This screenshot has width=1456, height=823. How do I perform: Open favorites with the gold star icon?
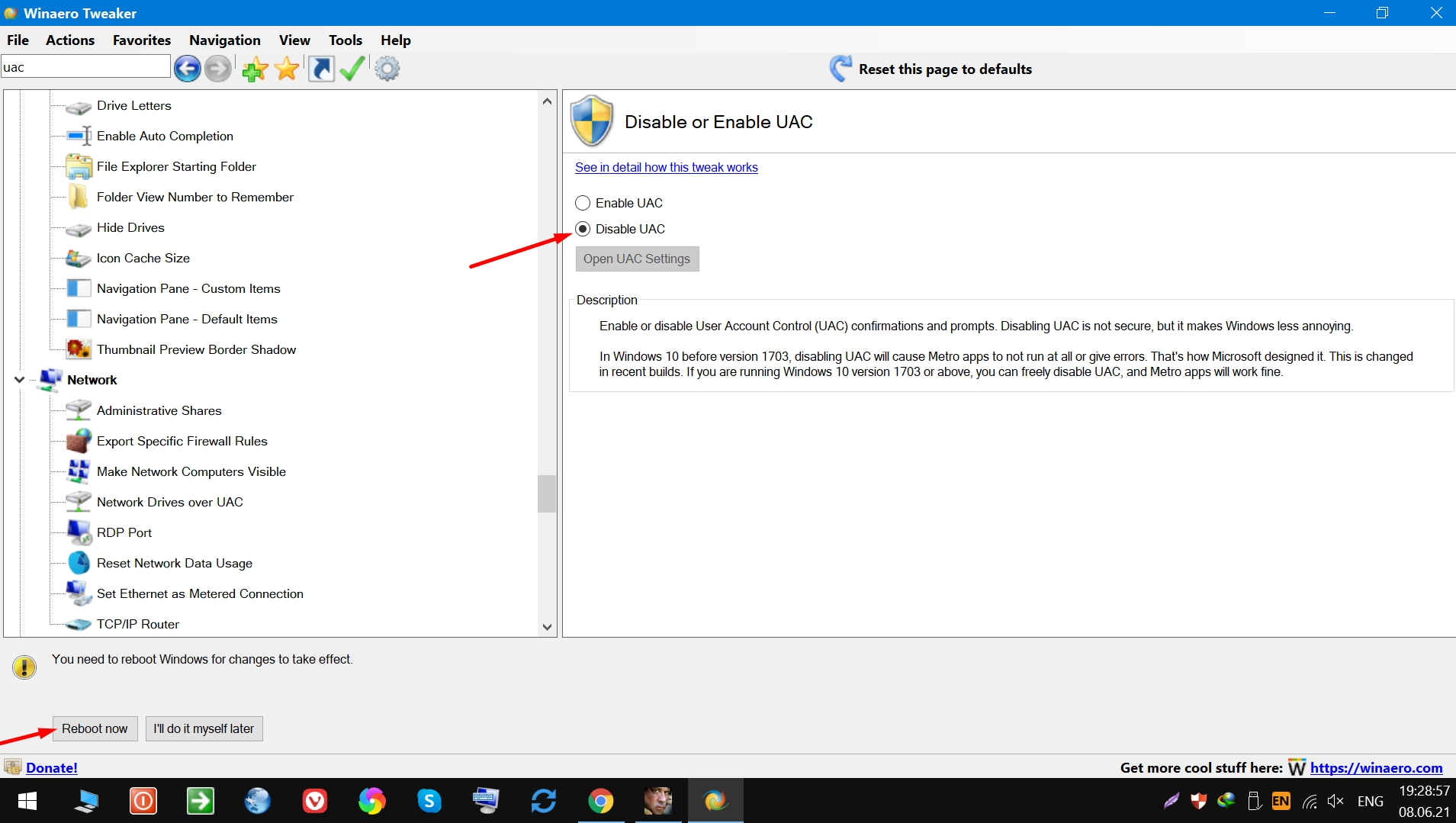[x=287, y=69]
